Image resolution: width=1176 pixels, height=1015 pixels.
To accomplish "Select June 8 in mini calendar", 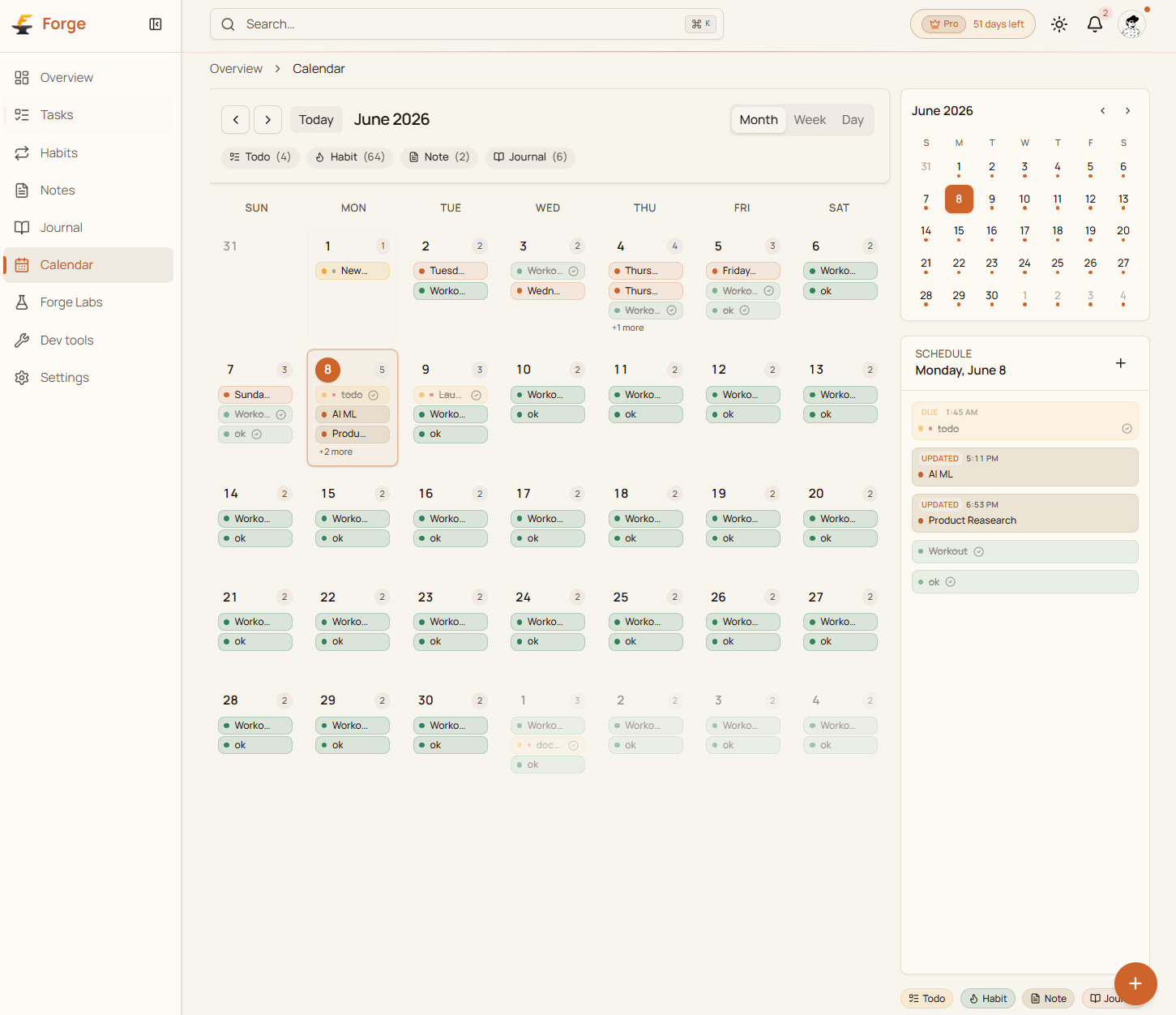I will (x=959, y=199).
